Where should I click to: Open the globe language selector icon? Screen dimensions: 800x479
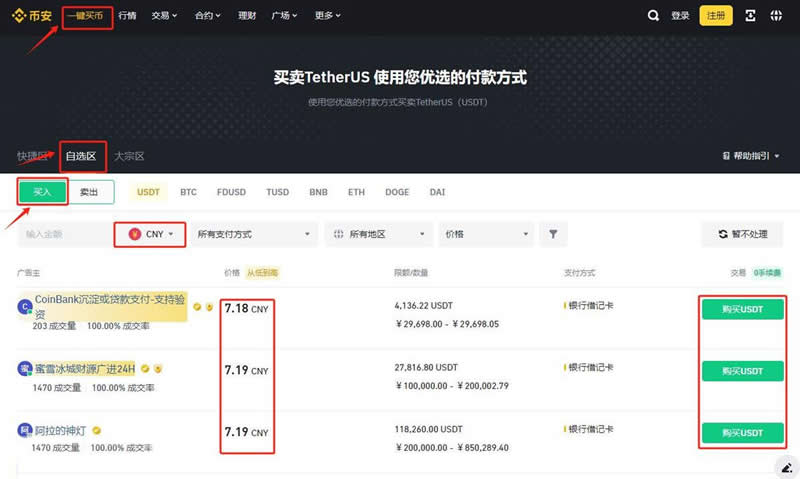[x=777, y=16]
